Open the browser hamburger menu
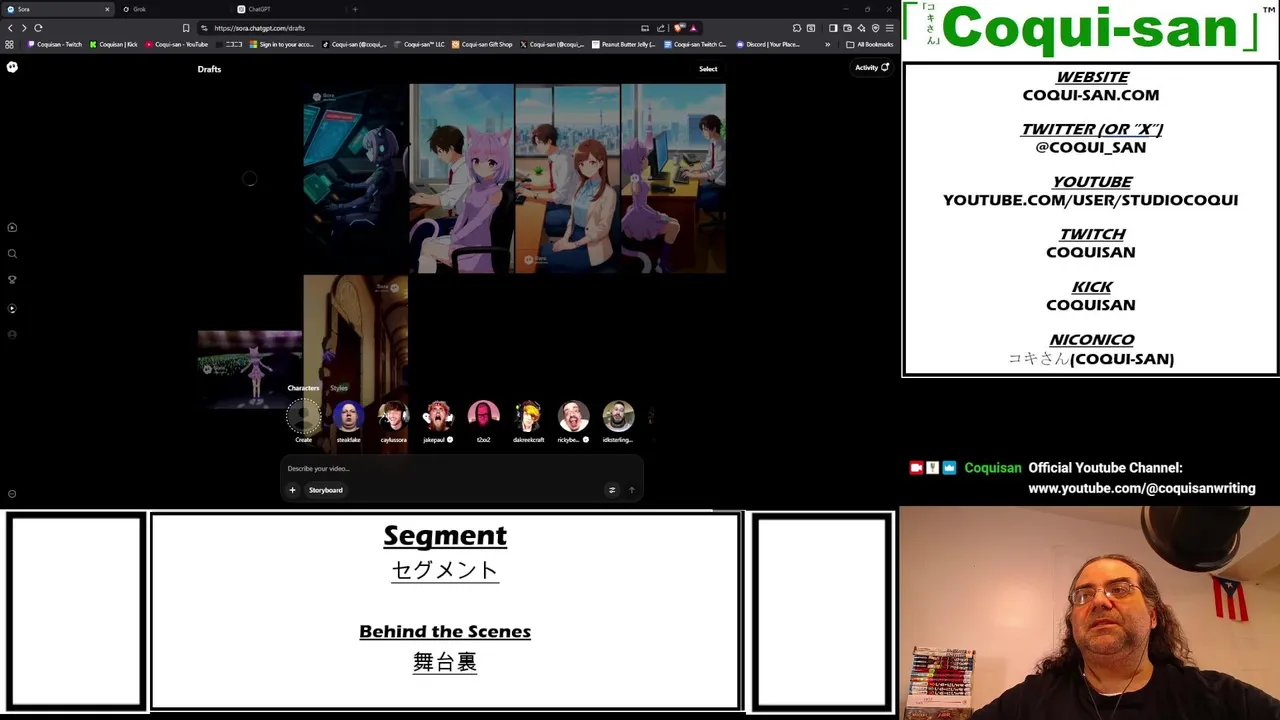This screenshot has width=1280, height=720. tap(890, 28)
